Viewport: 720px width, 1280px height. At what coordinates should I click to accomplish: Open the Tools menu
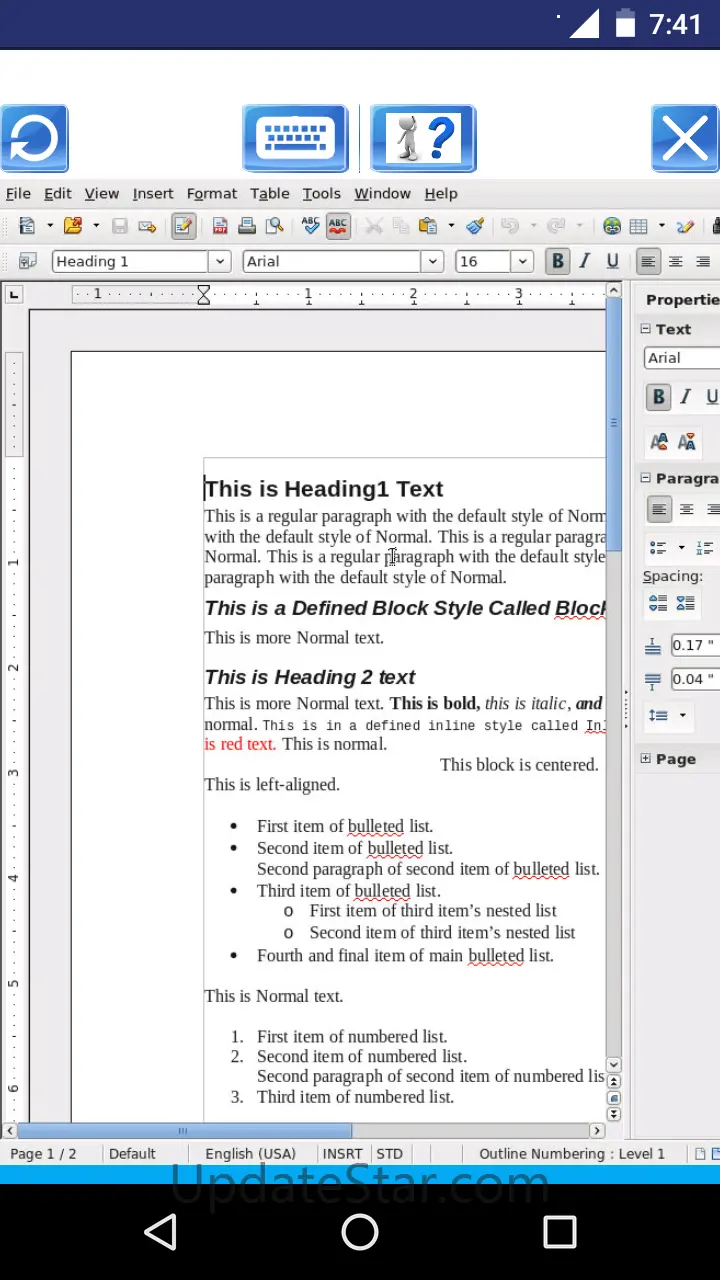tap(321, 194)
